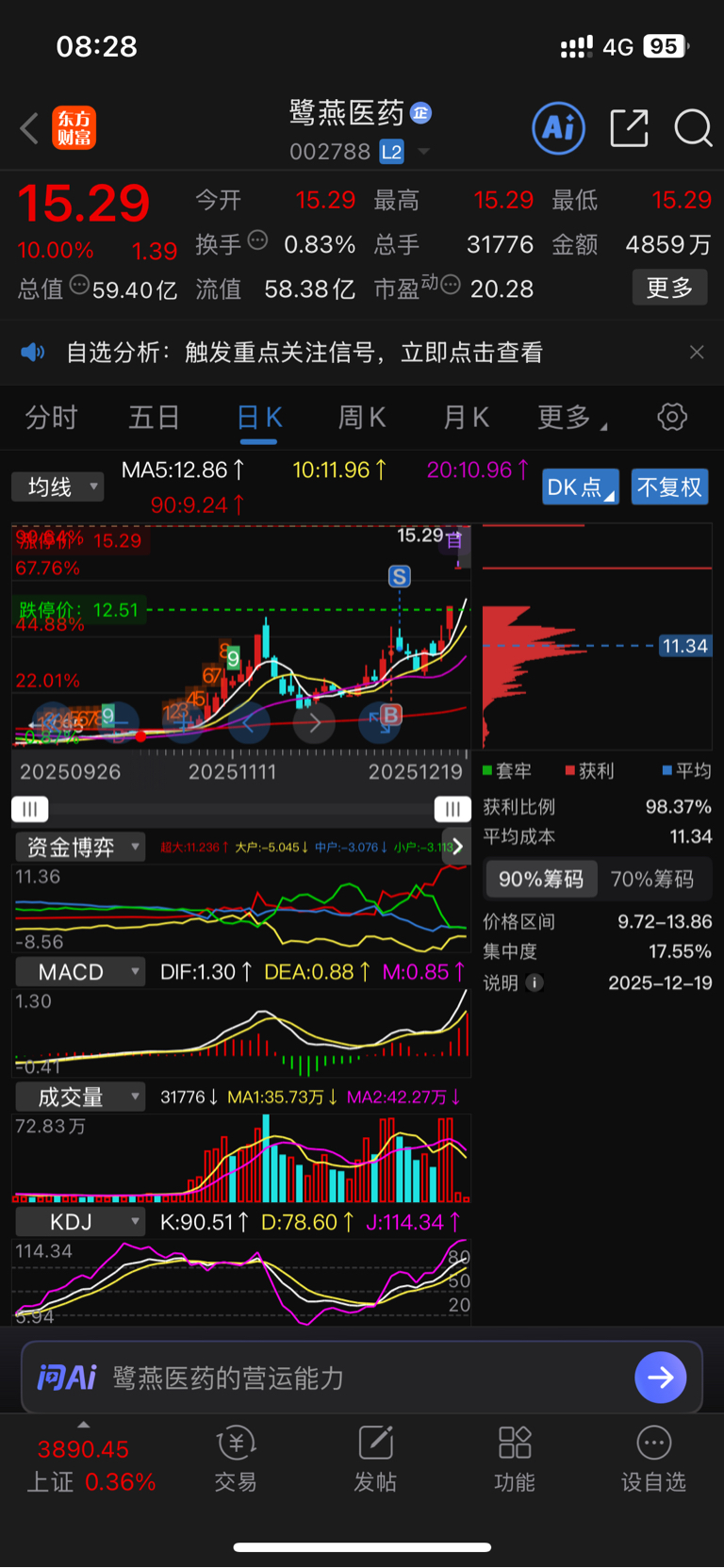Open the MACD indicator dropdown
724x1568 pixels.
point(79,972)
